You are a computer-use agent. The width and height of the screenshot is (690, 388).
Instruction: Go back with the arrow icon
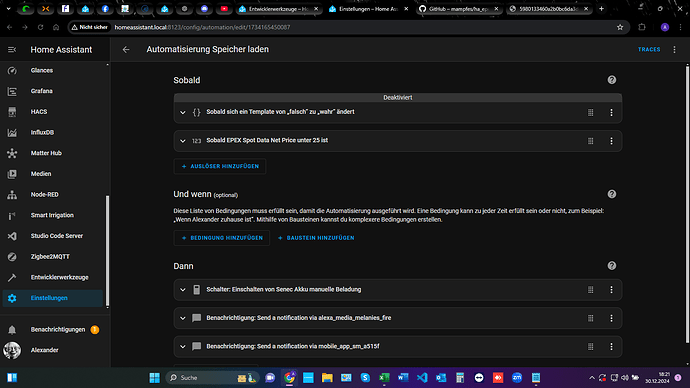(126, 50)
